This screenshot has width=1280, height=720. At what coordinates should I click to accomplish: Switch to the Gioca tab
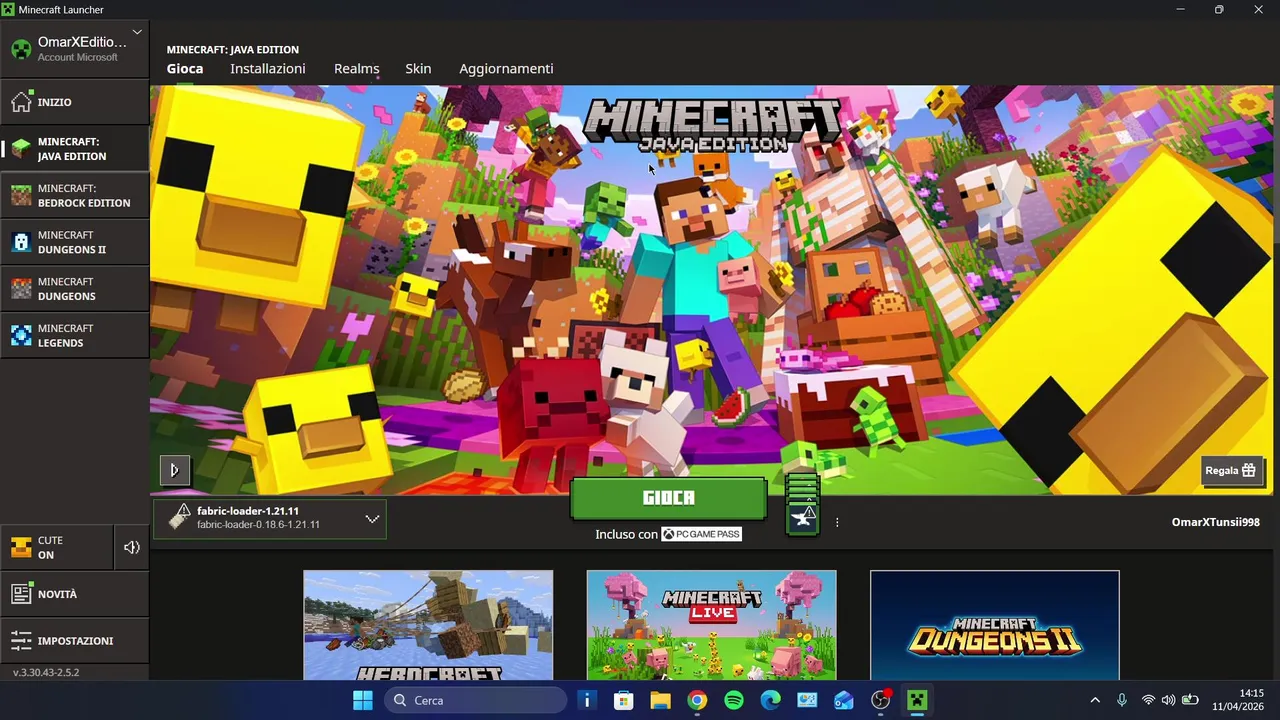tap(185, 69)
